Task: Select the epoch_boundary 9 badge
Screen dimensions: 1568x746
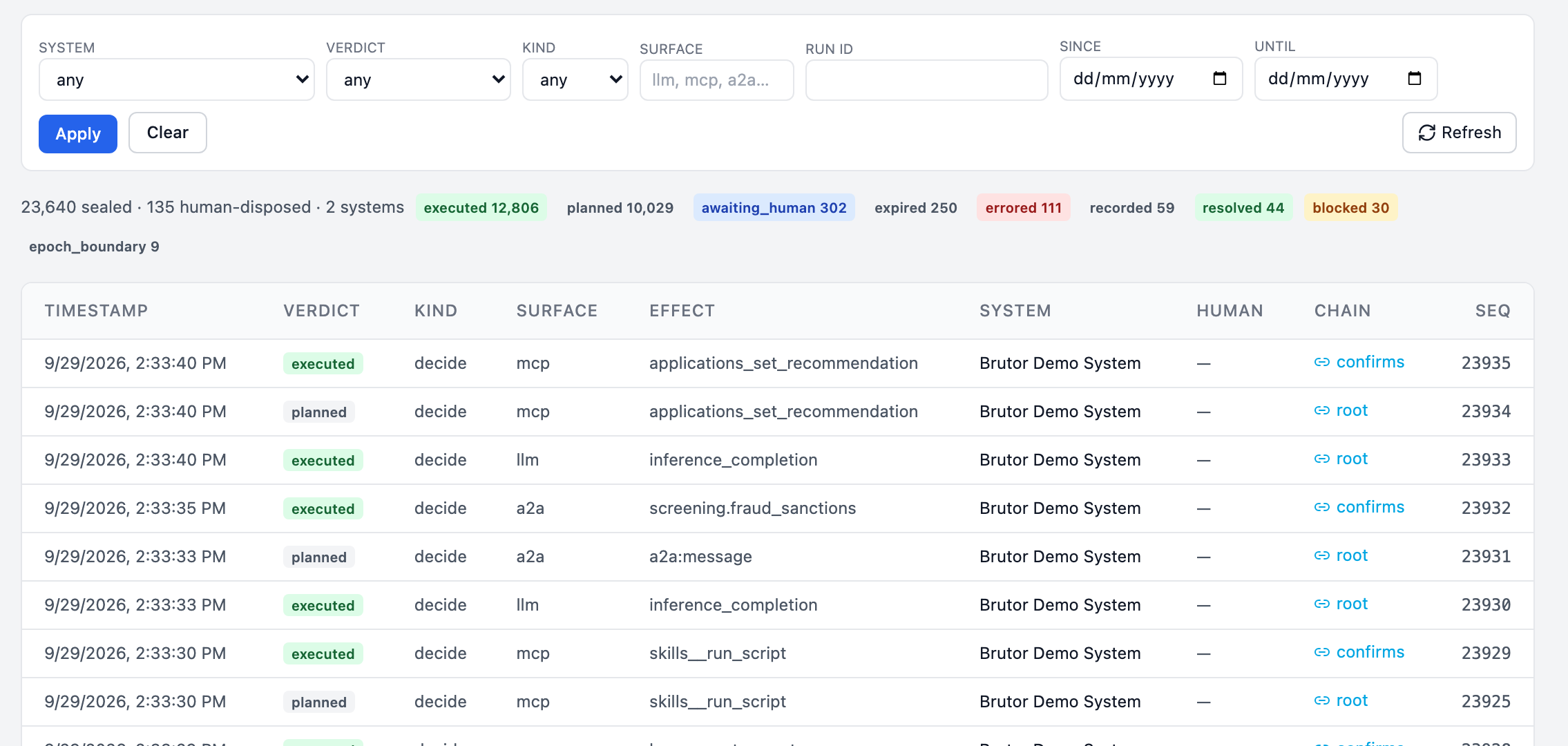Action: (x=94, y=247)
